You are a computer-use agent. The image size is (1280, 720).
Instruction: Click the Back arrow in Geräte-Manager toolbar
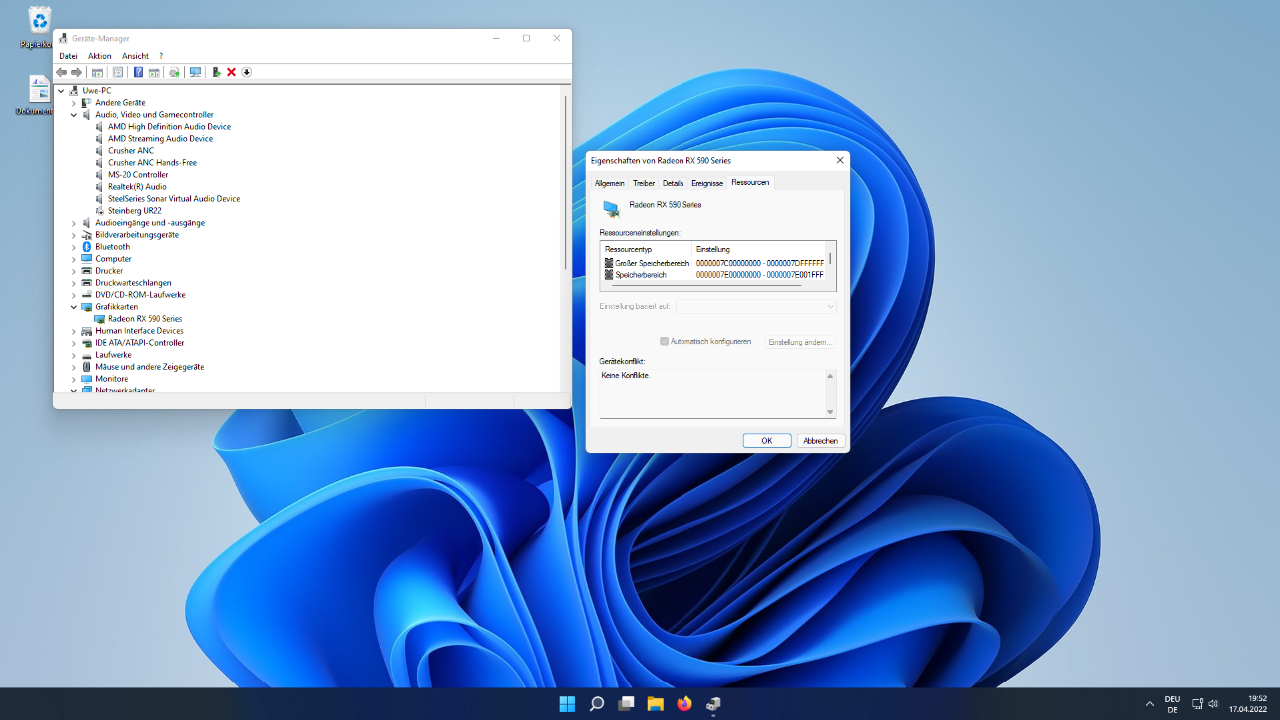62,72
